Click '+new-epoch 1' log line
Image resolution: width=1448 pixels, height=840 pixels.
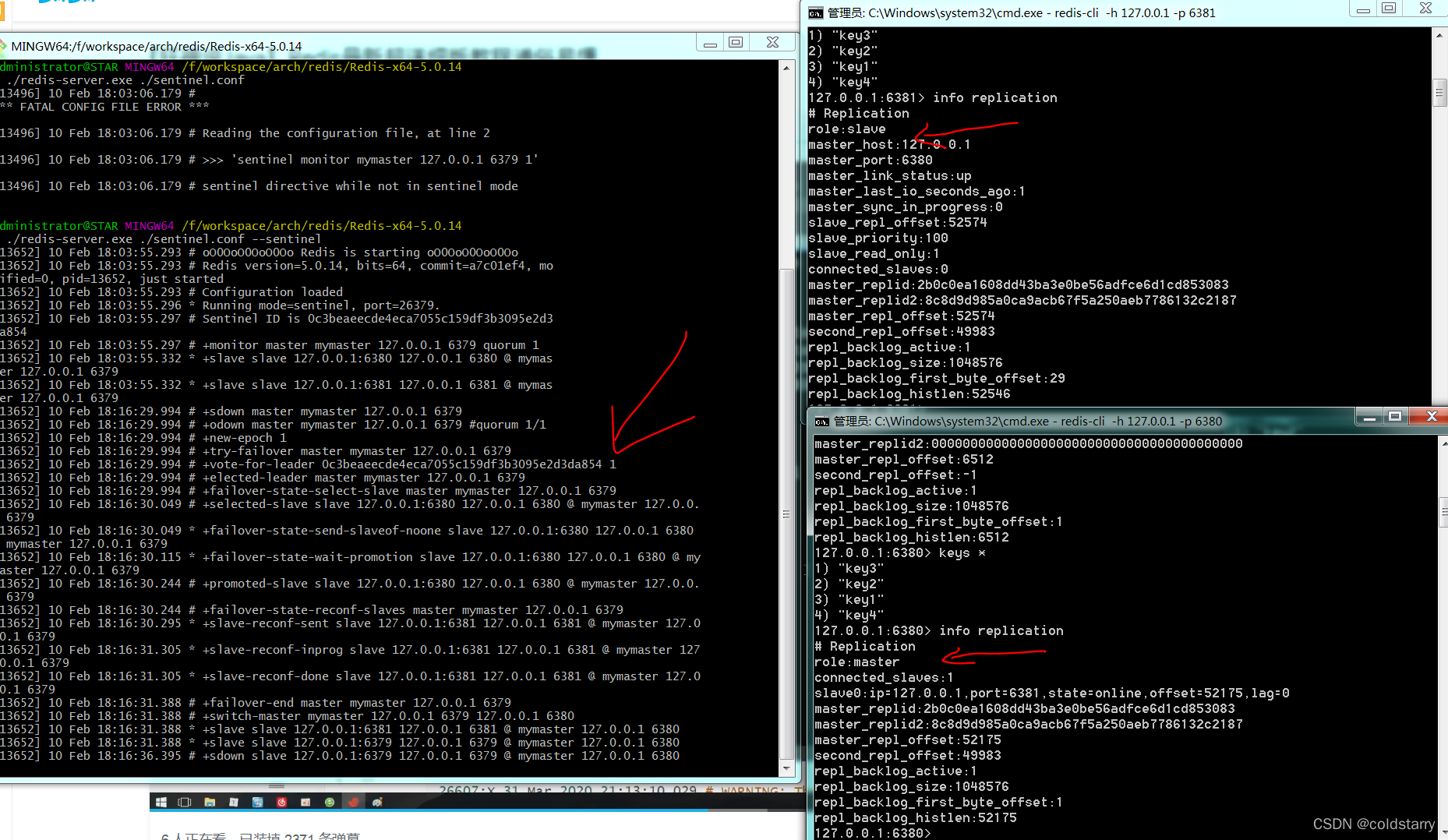click(245, 438)
